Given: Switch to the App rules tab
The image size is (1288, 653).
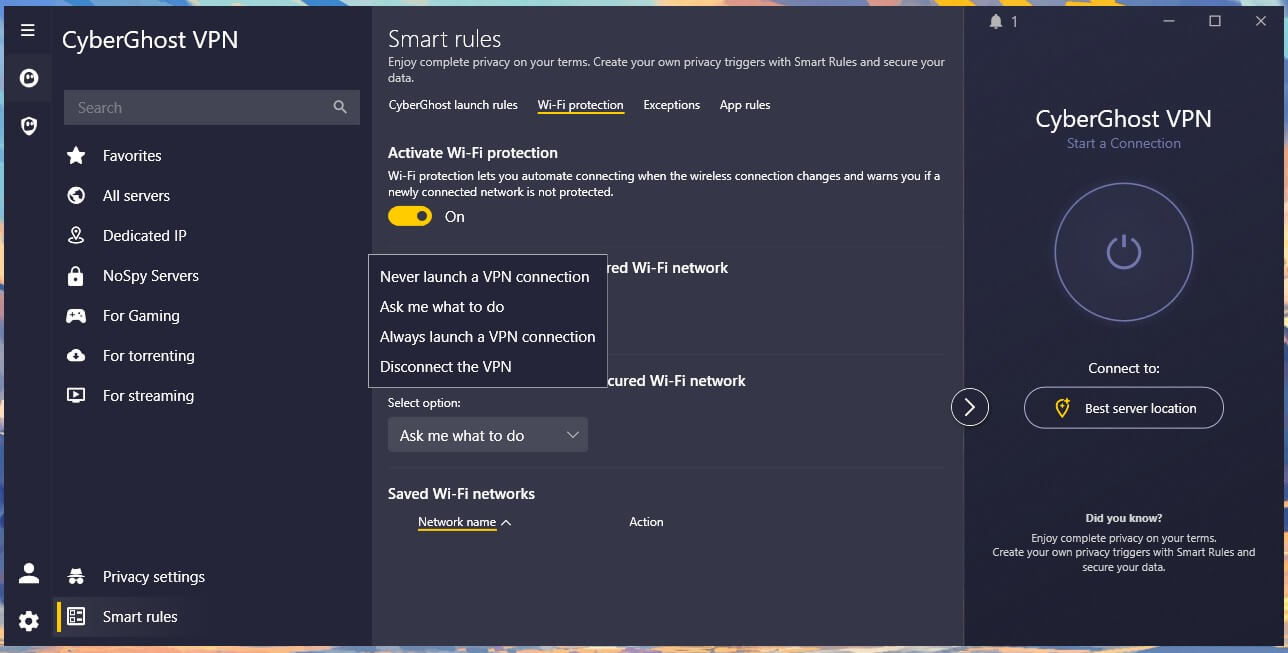Looking at the screenshot, I should point(745,105).
